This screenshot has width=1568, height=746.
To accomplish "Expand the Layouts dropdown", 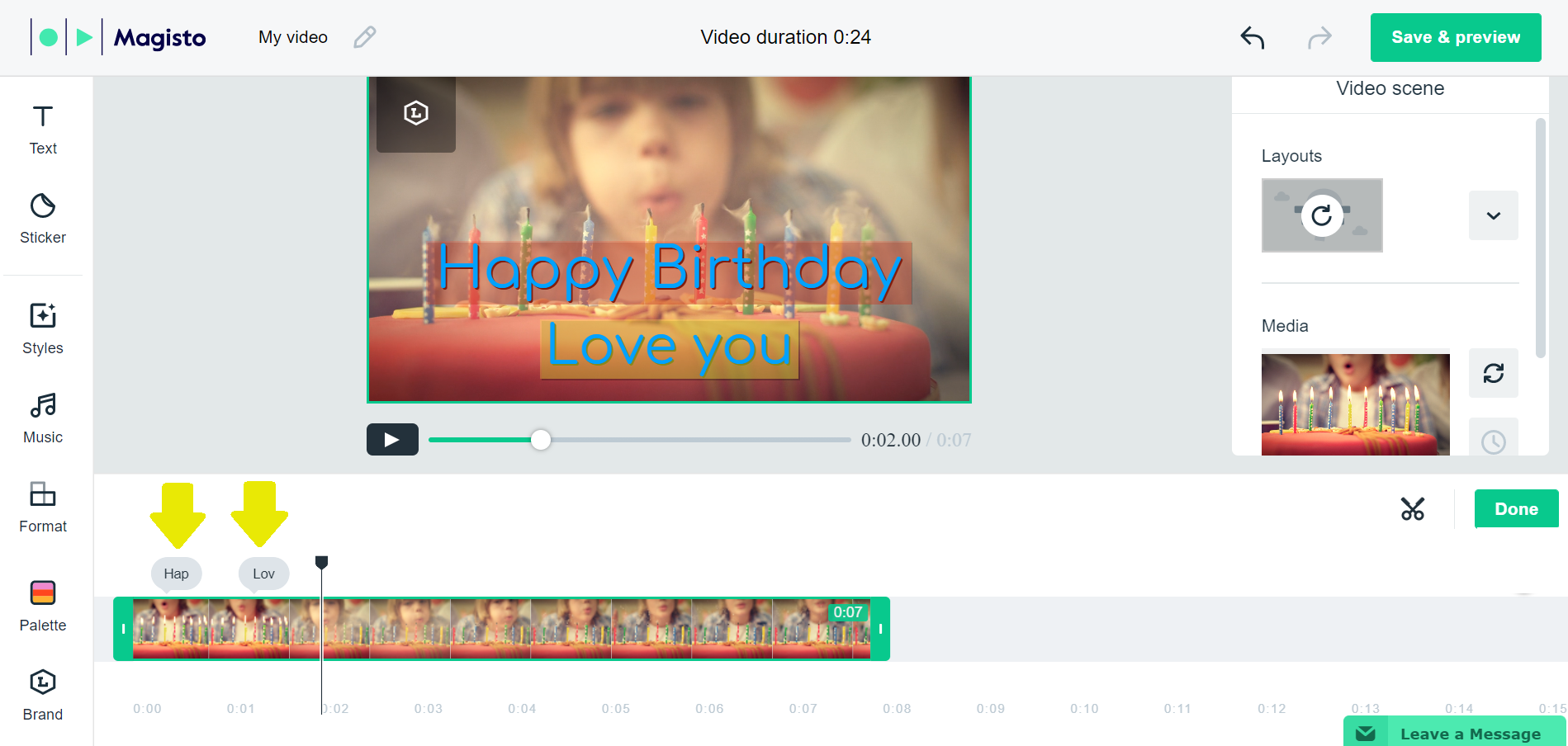I will 1494,215.
